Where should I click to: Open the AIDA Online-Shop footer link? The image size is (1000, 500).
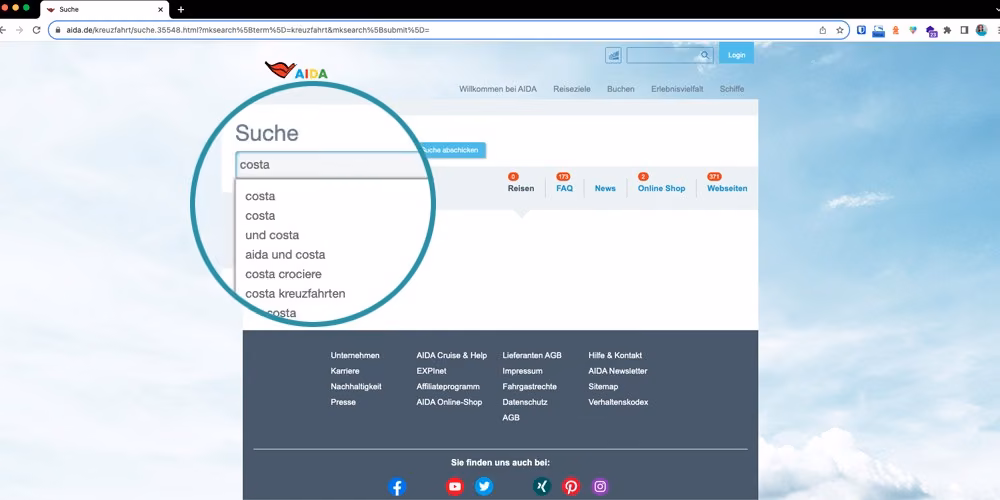[x=449, y=402]
